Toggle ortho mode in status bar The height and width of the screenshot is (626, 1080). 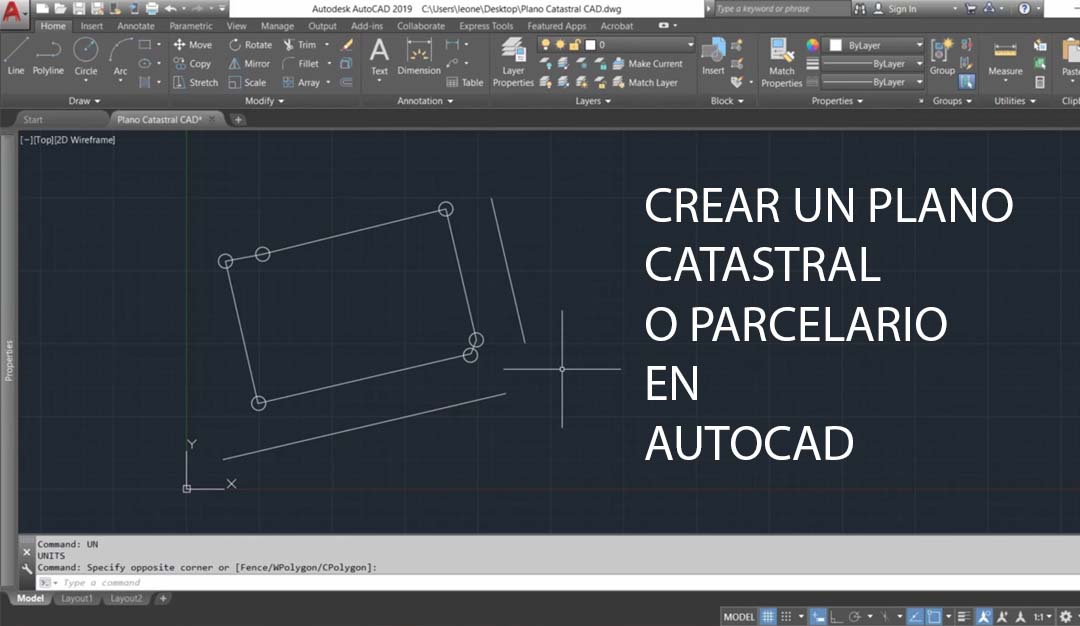pyautogui.click(x=837, y=616)
